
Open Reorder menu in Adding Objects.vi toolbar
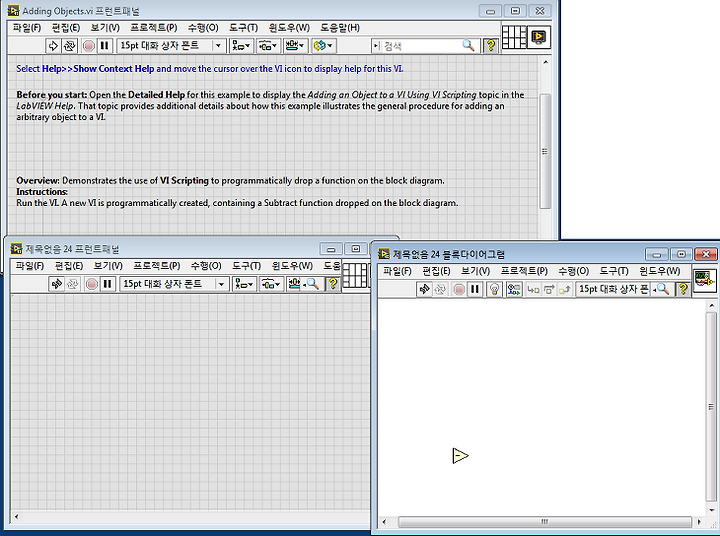(323, 45)
